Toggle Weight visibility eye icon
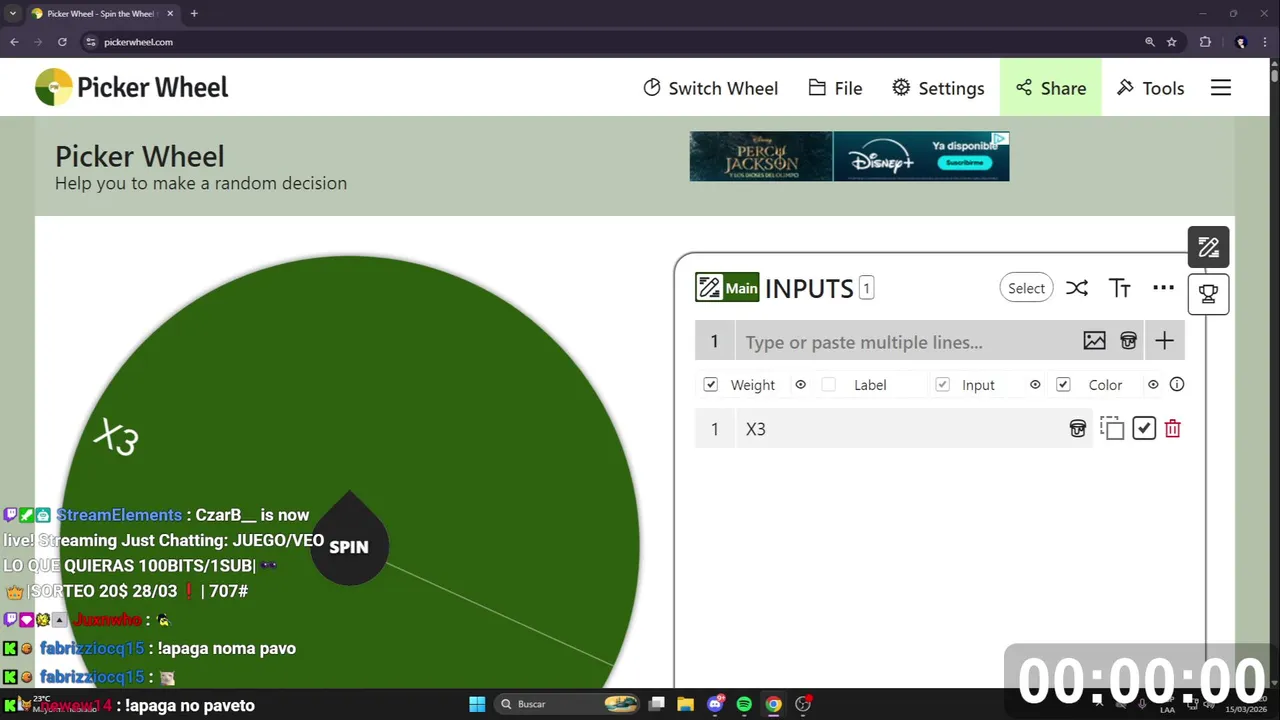1280x720 pixels. [x=800, y=384]
